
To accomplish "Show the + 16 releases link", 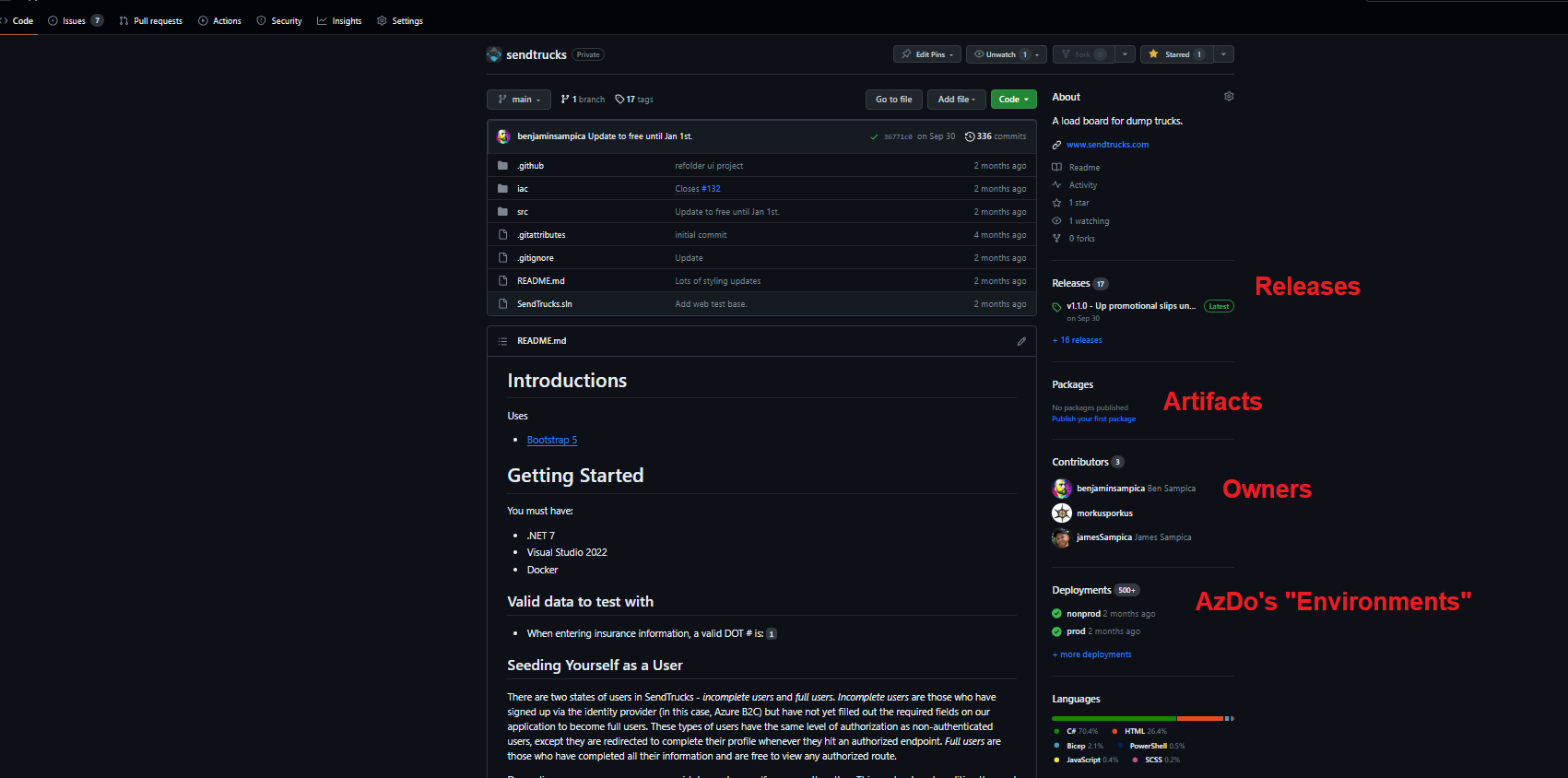I will pos(1077,340).
